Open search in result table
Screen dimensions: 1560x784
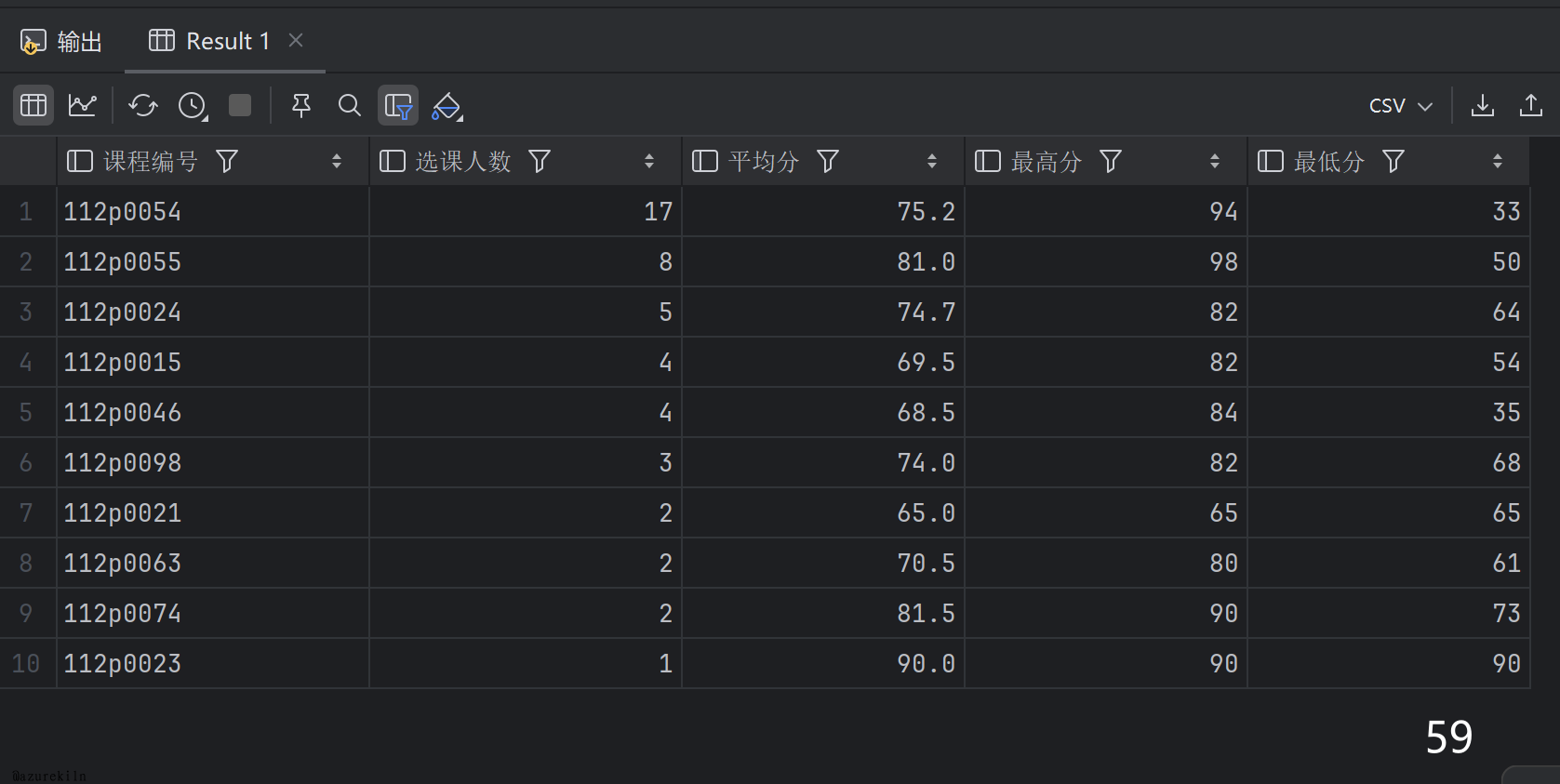point(349,105)
